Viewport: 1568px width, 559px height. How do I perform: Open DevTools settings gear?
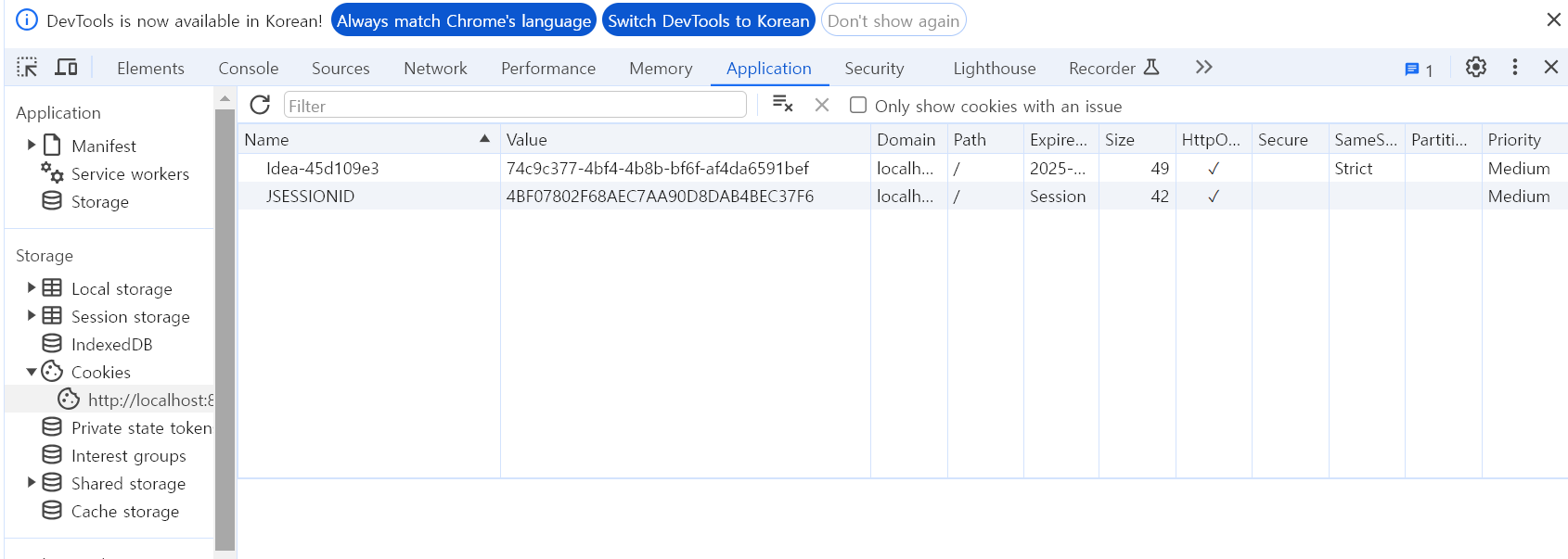pos(1475,67)
